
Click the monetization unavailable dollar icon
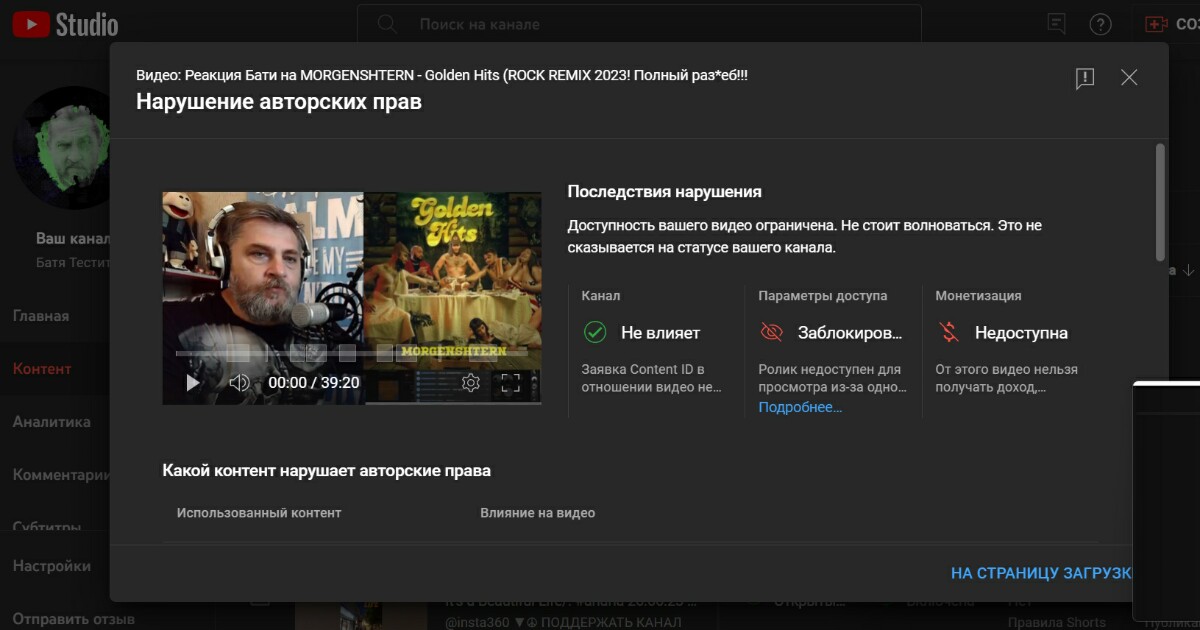click(948, 332)
